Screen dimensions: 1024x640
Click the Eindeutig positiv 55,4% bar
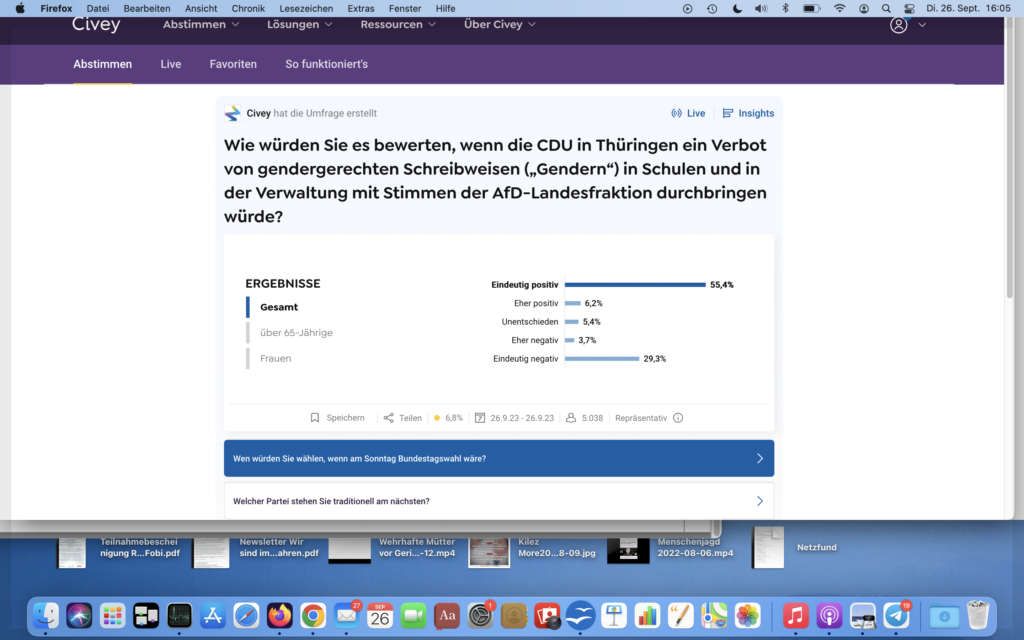point(635,284)
